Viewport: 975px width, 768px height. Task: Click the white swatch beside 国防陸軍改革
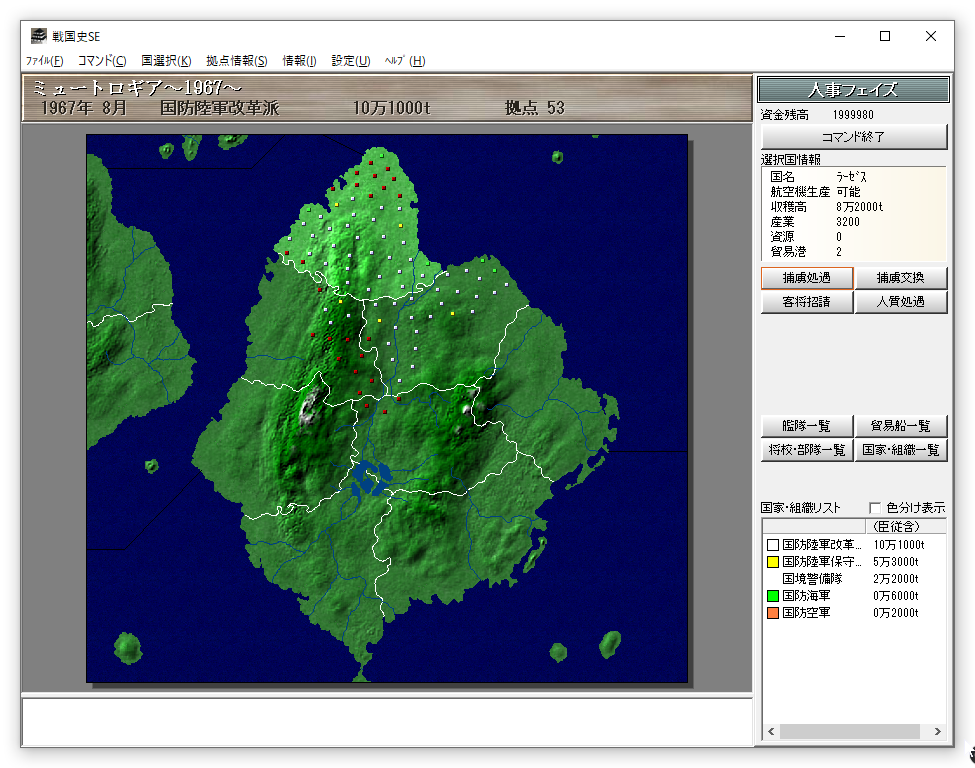(x=772, y=545)
